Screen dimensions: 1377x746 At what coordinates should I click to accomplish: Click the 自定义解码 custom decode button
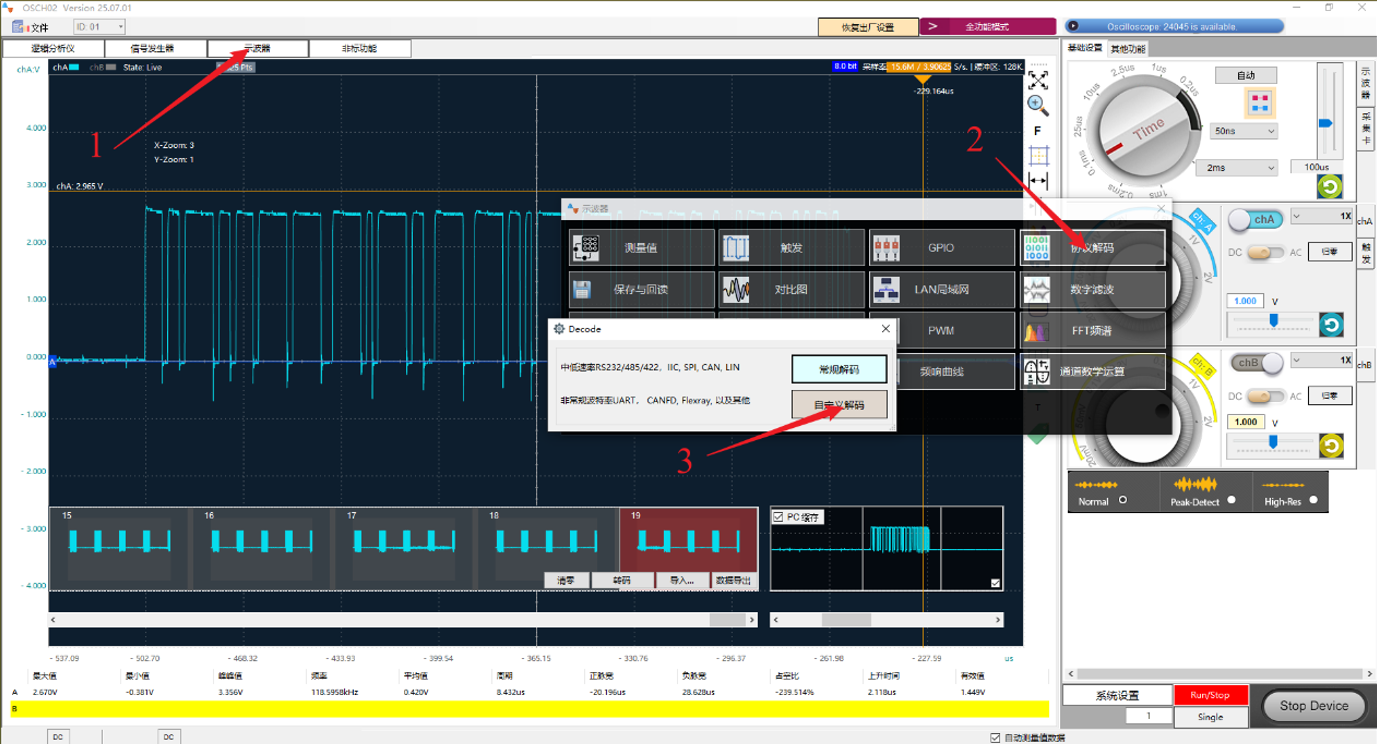click(x=839, y=405)
